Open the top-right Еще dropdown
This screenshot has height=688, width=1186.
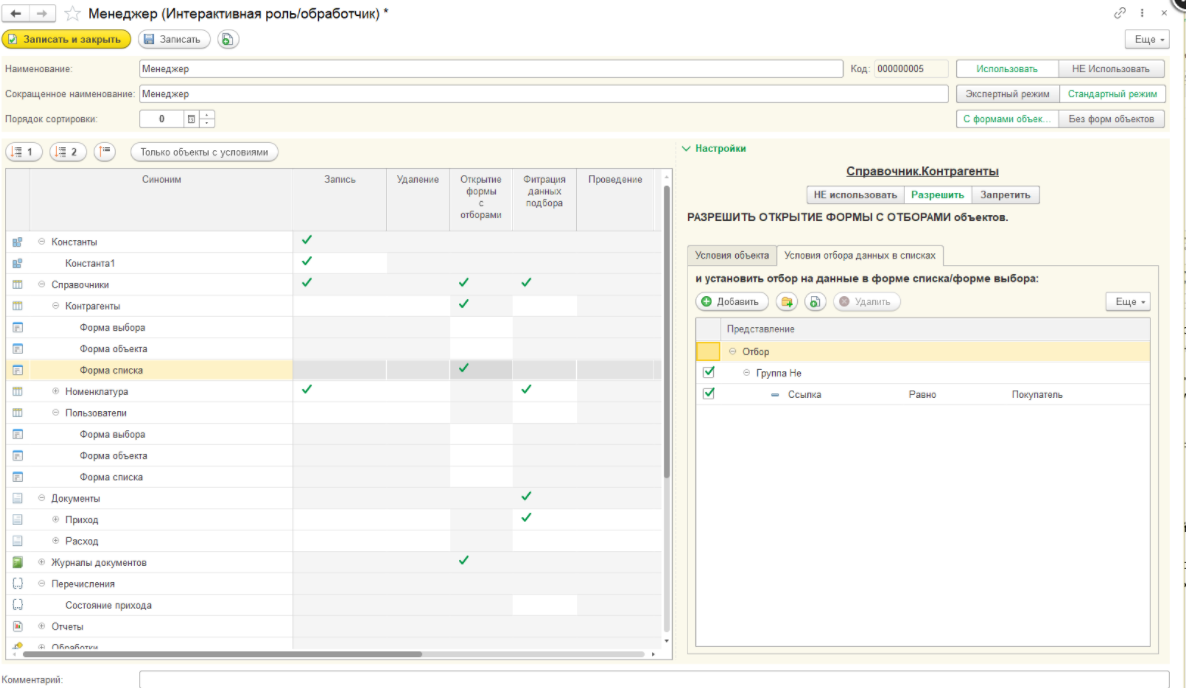pos(1146,39)
